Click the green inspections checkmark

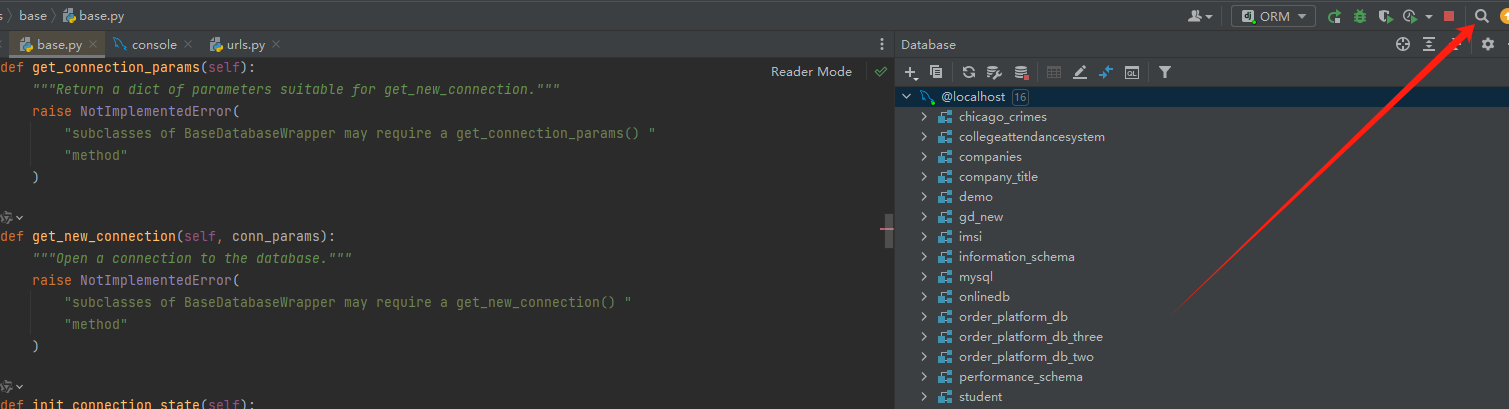[x=880, y=72]
